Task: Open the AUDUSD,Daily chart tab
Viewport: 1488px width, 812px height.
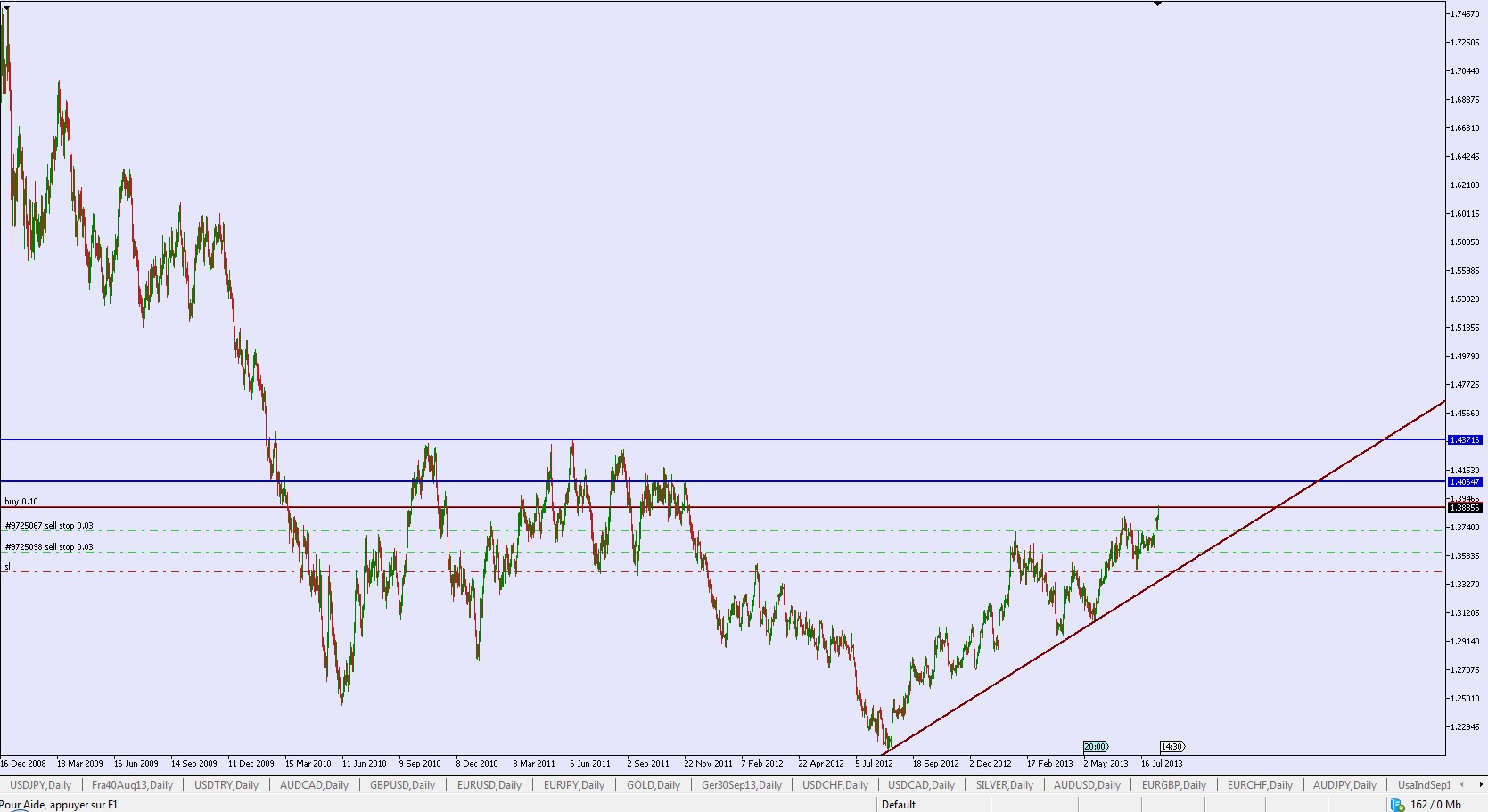Action: 1087,785
